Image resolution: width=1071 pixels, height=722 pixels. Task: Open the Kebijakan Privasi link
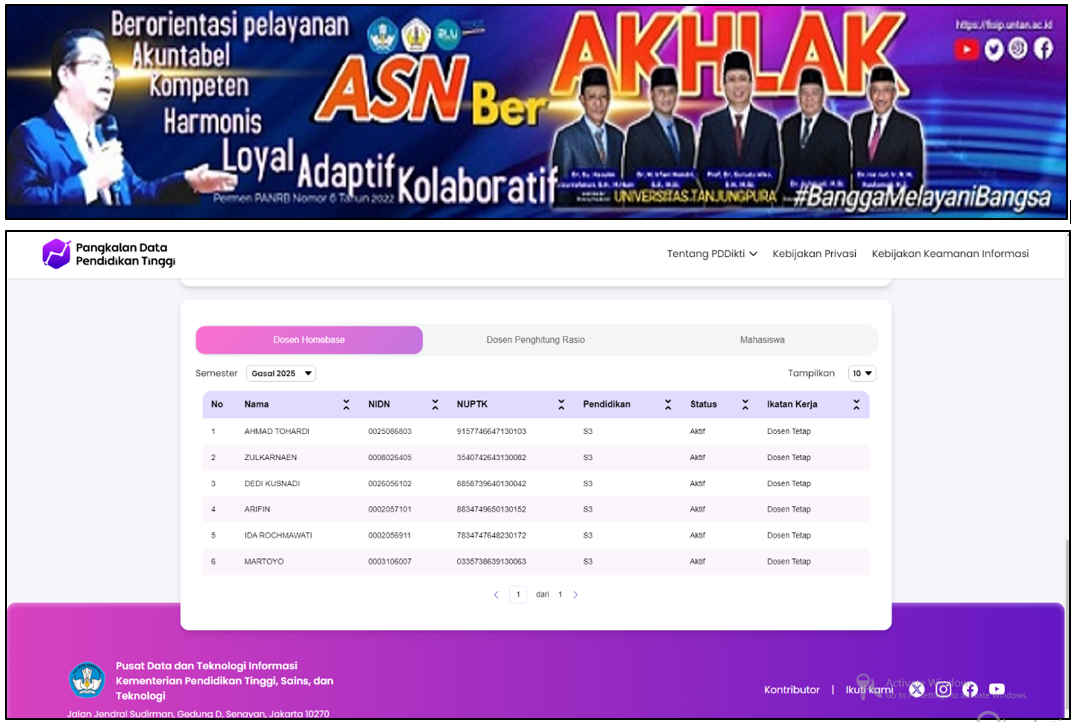[814, 253]
